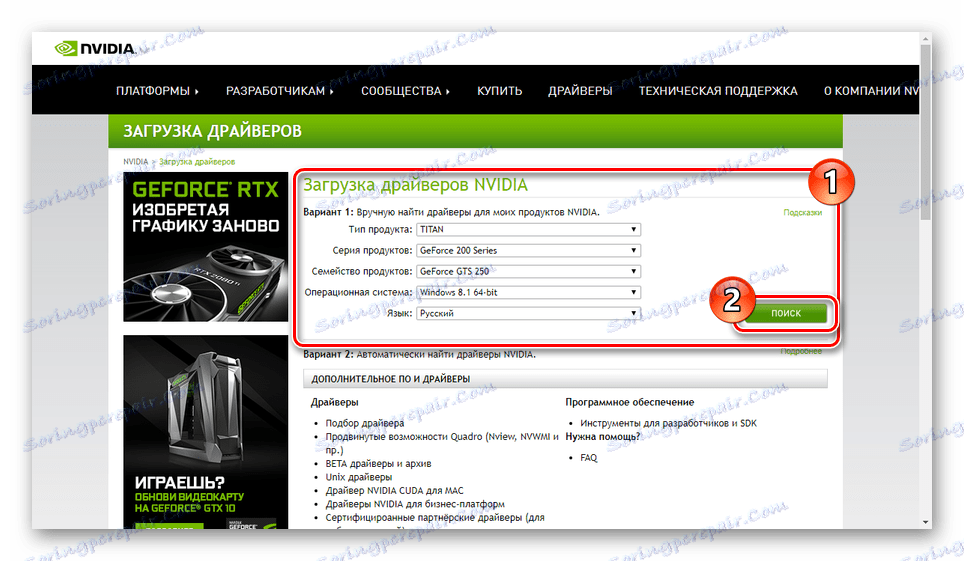Open the СООБЩЕСТВА menu
Image resolution: width=964 pixels, height=561 pixels.
pyautogui.click(x=405, y=91)
